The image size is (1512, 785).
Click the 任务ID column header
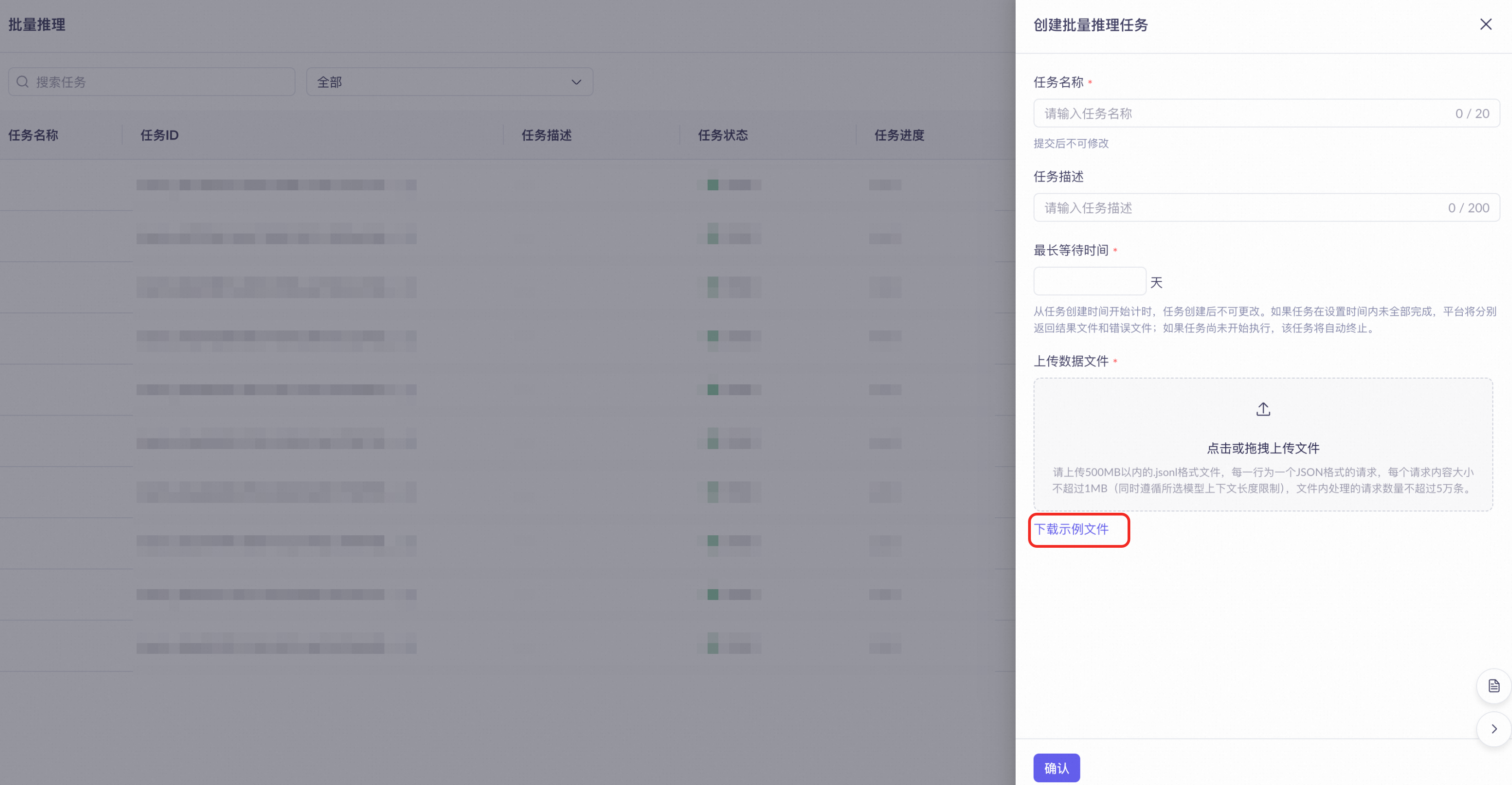(x=160, y=135)
